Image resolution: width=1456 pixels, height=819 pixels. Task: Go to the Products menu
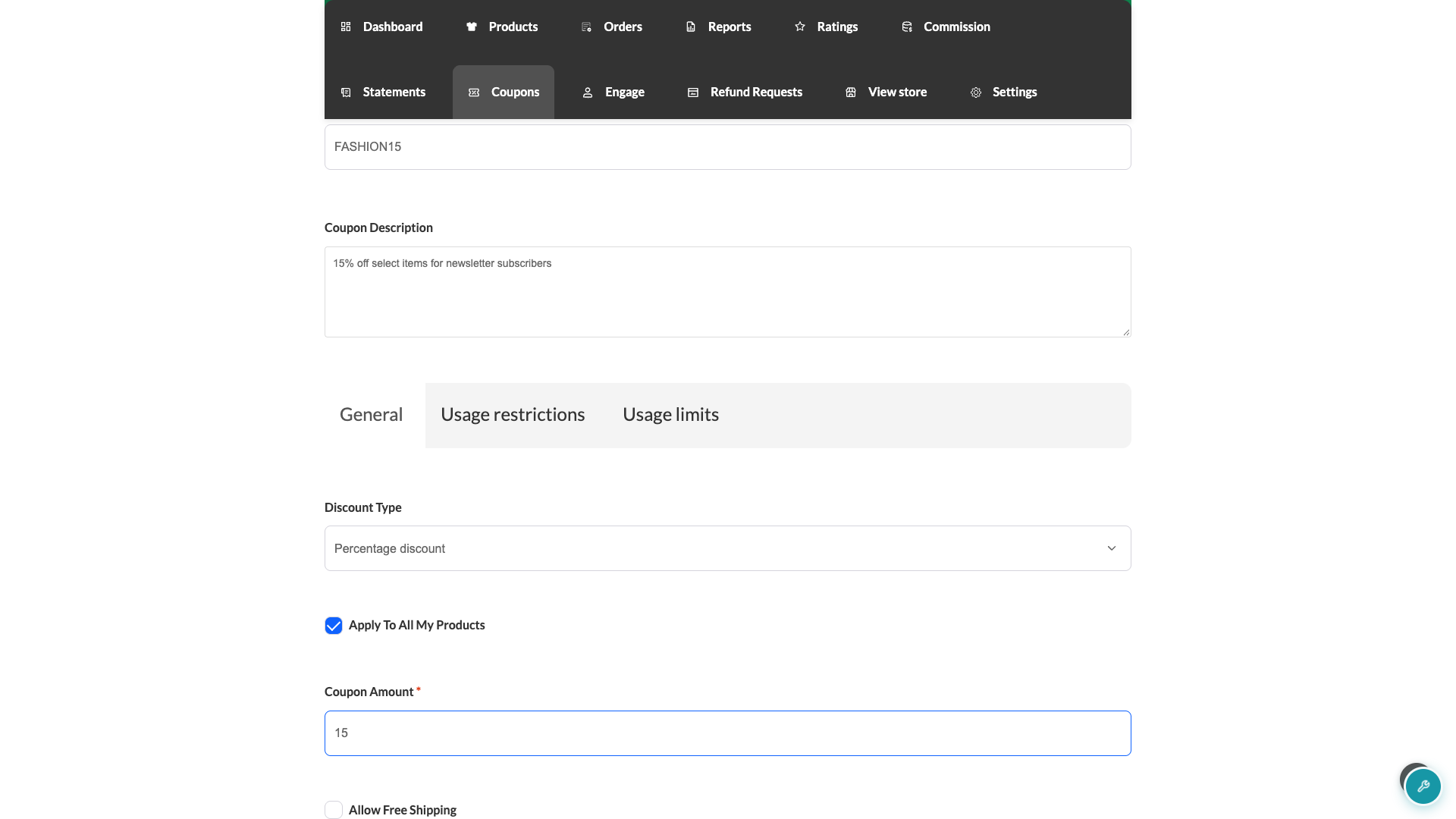502,27
